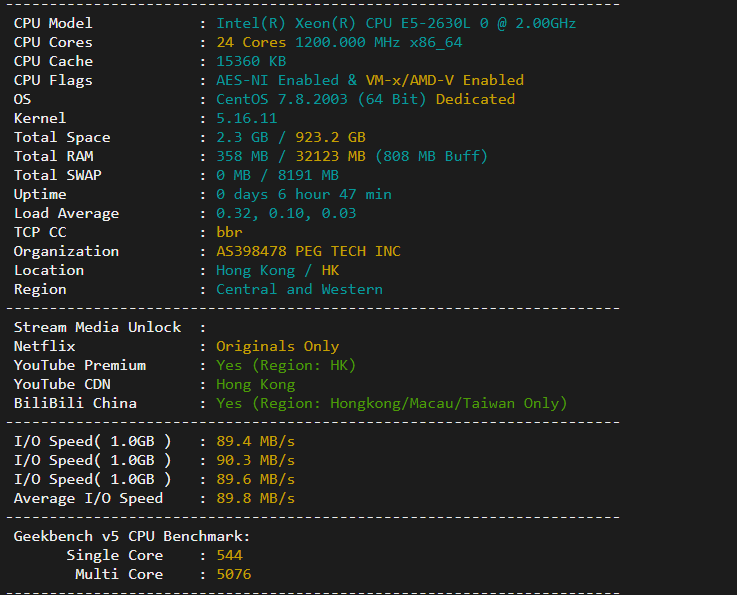Screen dimensions: 737x595
Task: Click the Netflix Originals Only result
Action: (x=277, y=346)
